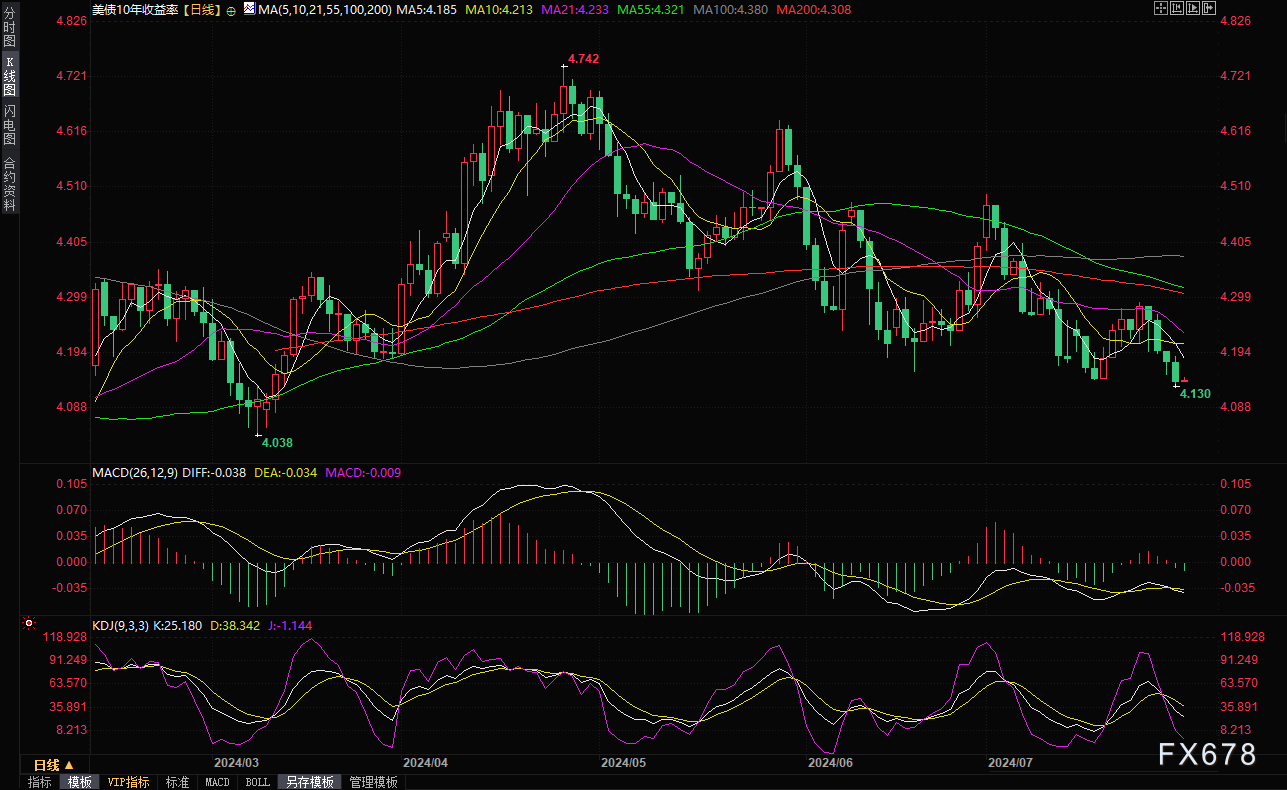Apply the 标准 template

(x=177, y=782)
